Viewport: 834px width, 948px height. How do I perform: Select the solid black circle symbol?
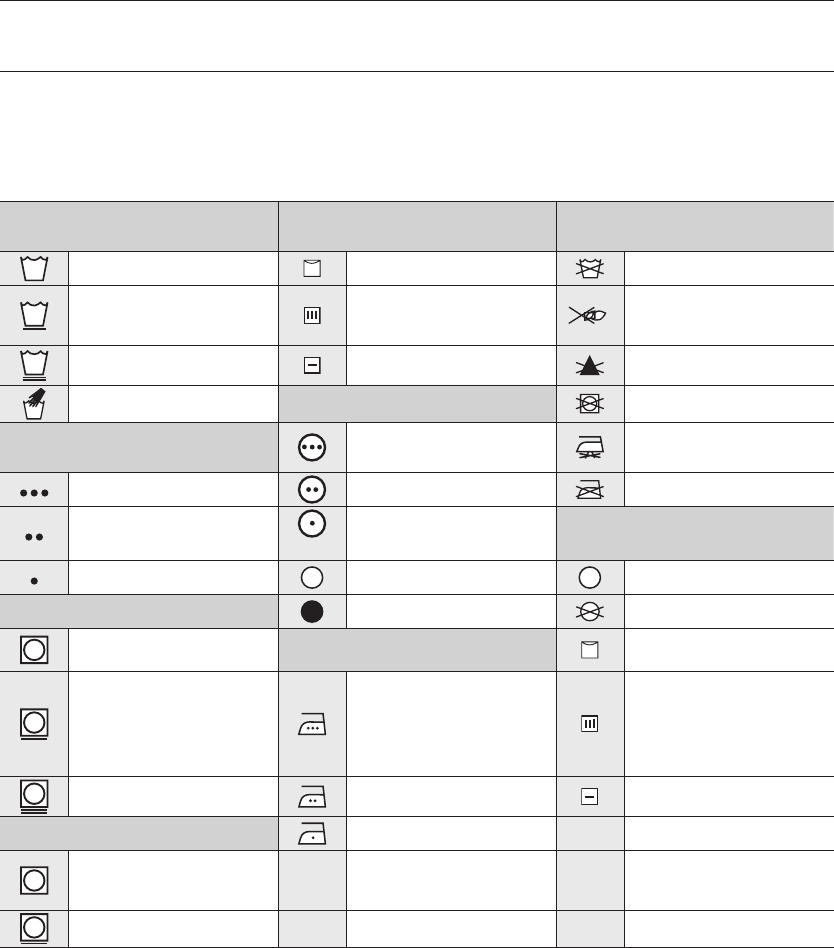[x=313, y=612]
